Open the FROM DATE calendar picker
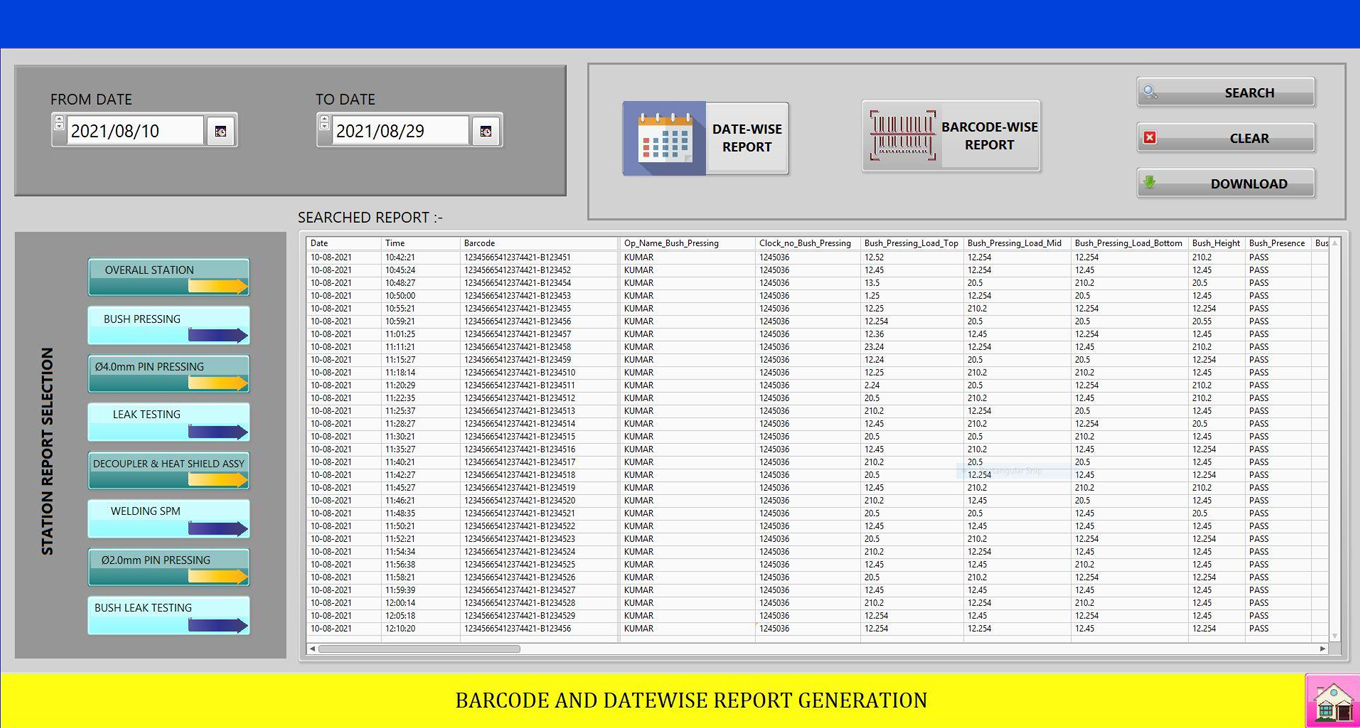This screenshot has width=1360, height=728. click(x=220, y=131)
